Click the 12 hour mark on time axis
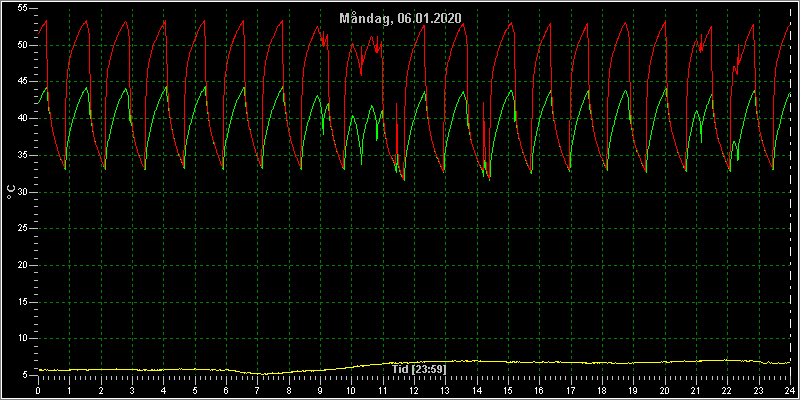The image size is (800, 400). click(x=413, y=390)
